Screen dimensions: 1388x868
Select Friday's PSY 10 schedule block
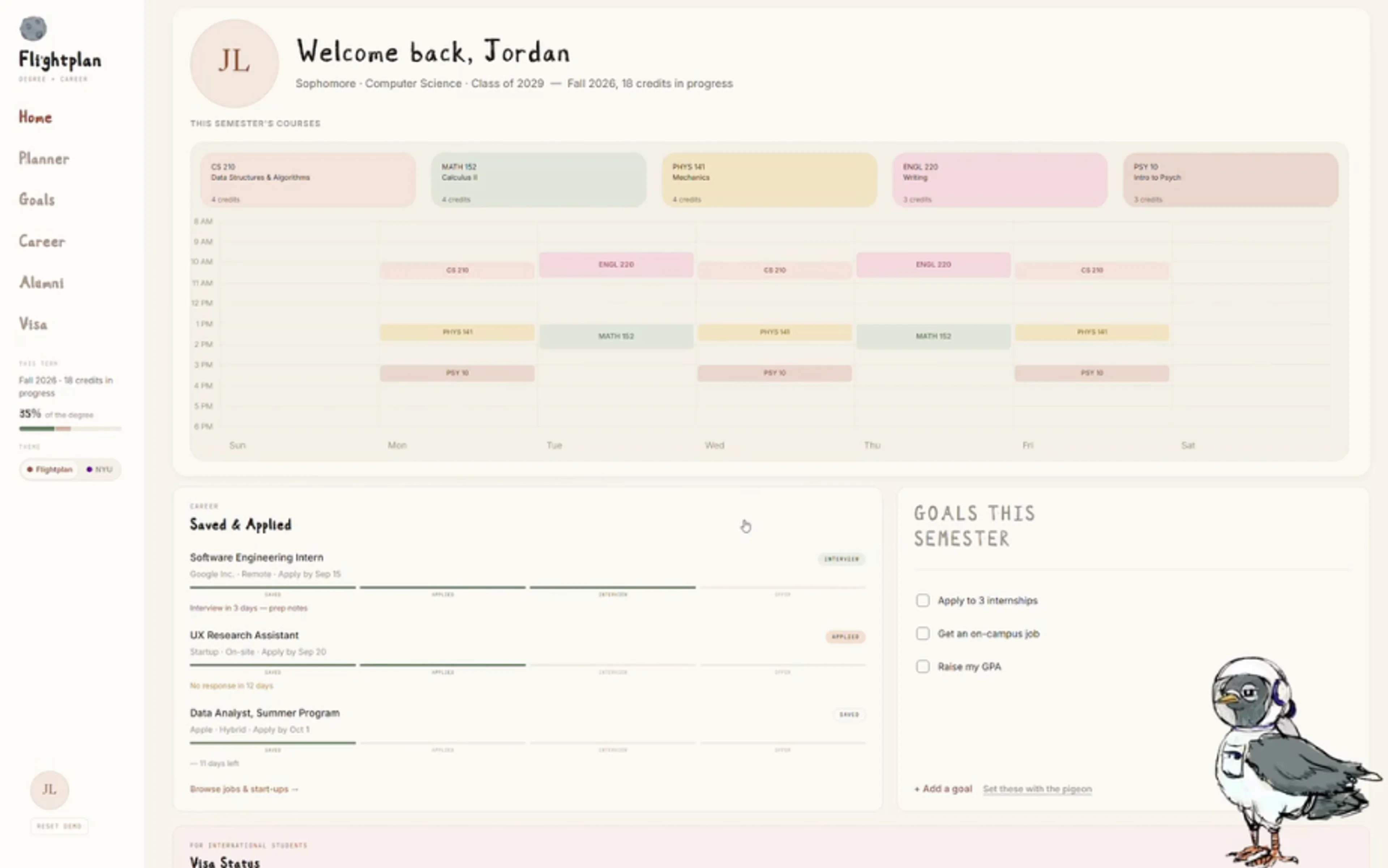(1092, 373)
